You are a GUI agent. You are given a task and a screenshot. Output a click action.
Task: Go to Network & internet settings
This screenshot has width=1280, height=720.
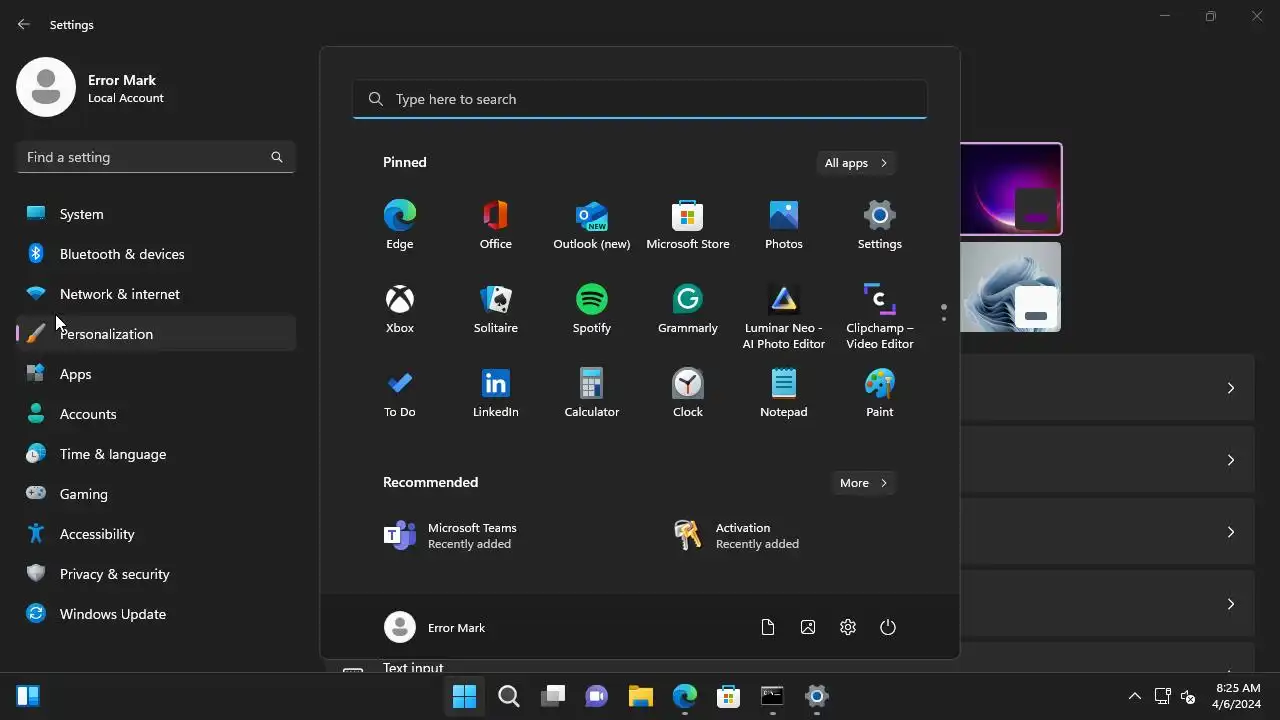pos(156,294)
